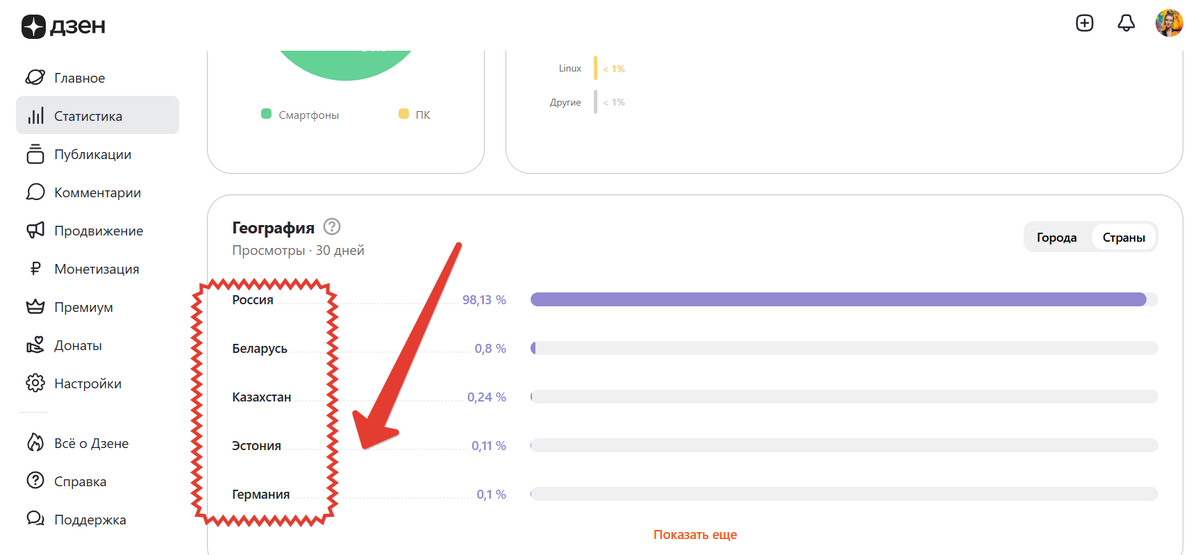Image resolution: width=1200 pixels, height=555 pixels.
Task: Open the Донаты section
Action: [x=78, y=345]
